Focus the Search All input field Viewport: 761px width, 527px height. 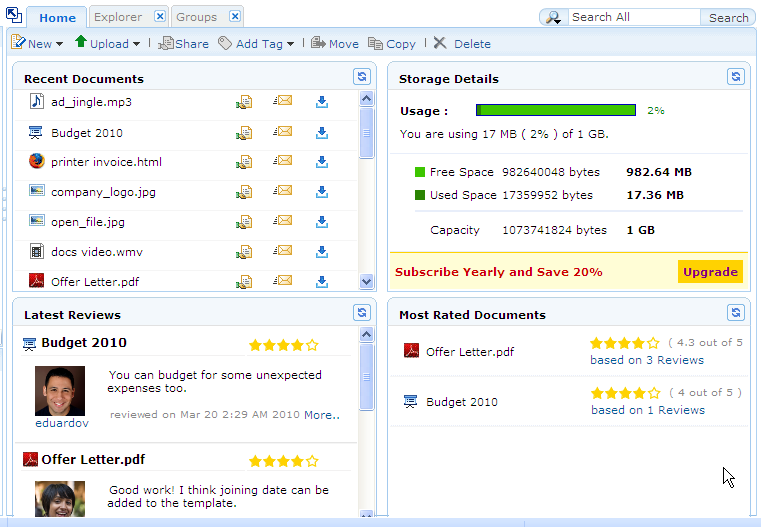(634, 17)
